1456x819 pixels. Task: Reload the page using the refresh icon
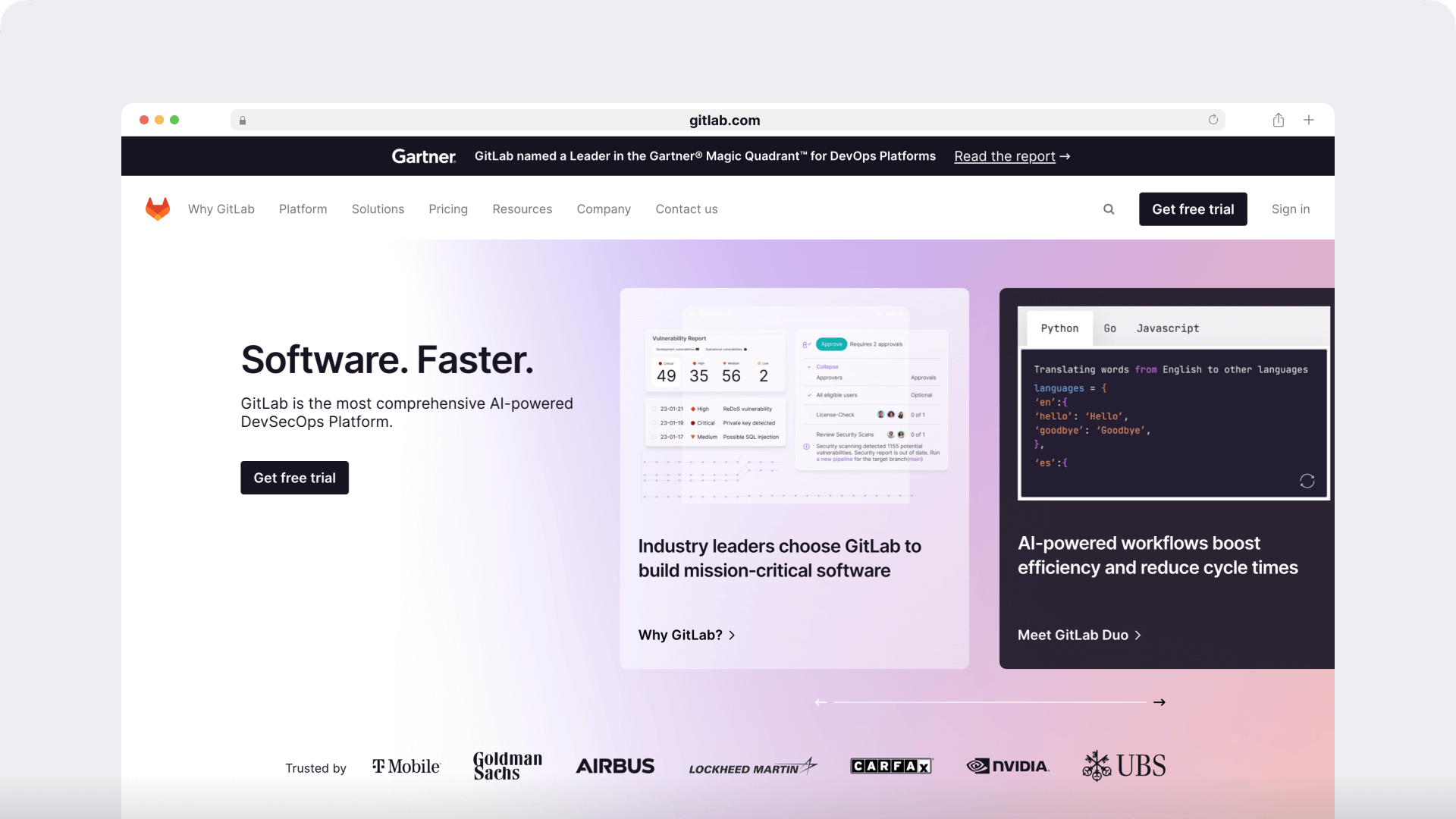click(1213, 120)
